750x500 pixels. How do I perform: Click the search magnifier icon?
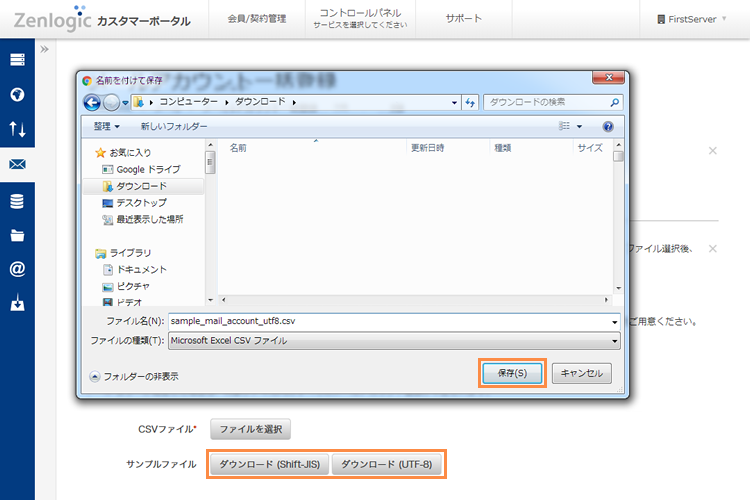point(615,102)
